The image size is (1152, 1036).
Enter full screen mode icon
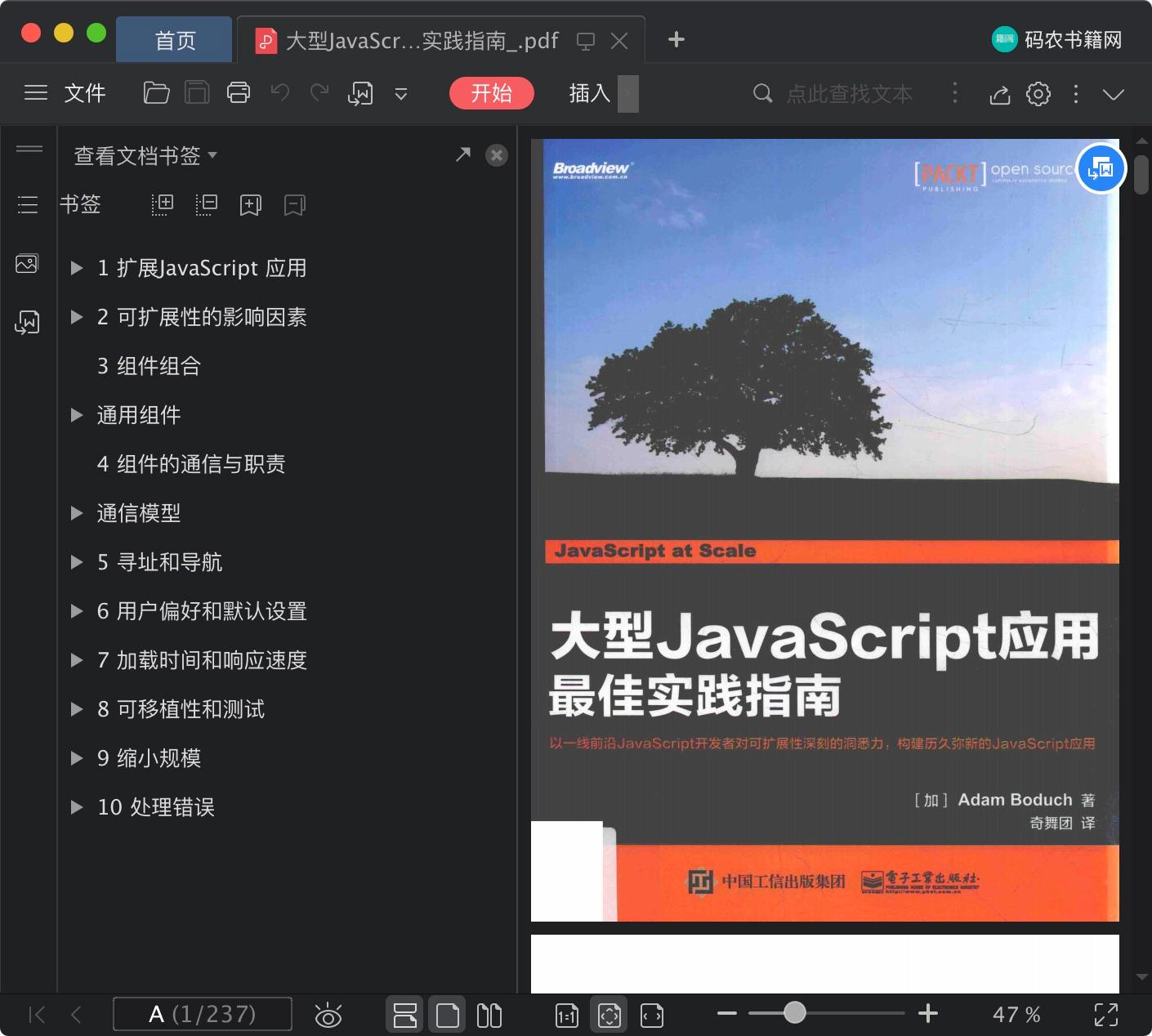click(x=1106, y=1015)
